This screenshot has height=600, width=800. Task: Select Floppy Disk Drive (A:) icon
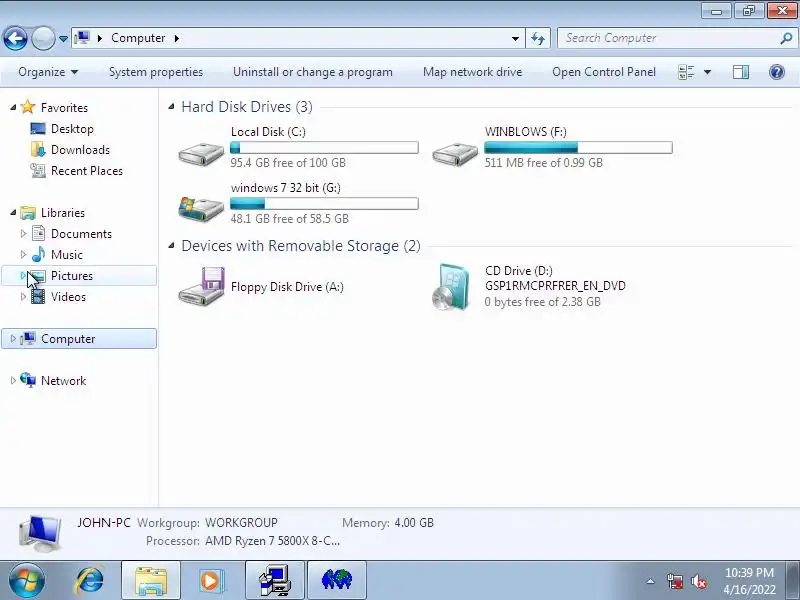tap(201, 287)
